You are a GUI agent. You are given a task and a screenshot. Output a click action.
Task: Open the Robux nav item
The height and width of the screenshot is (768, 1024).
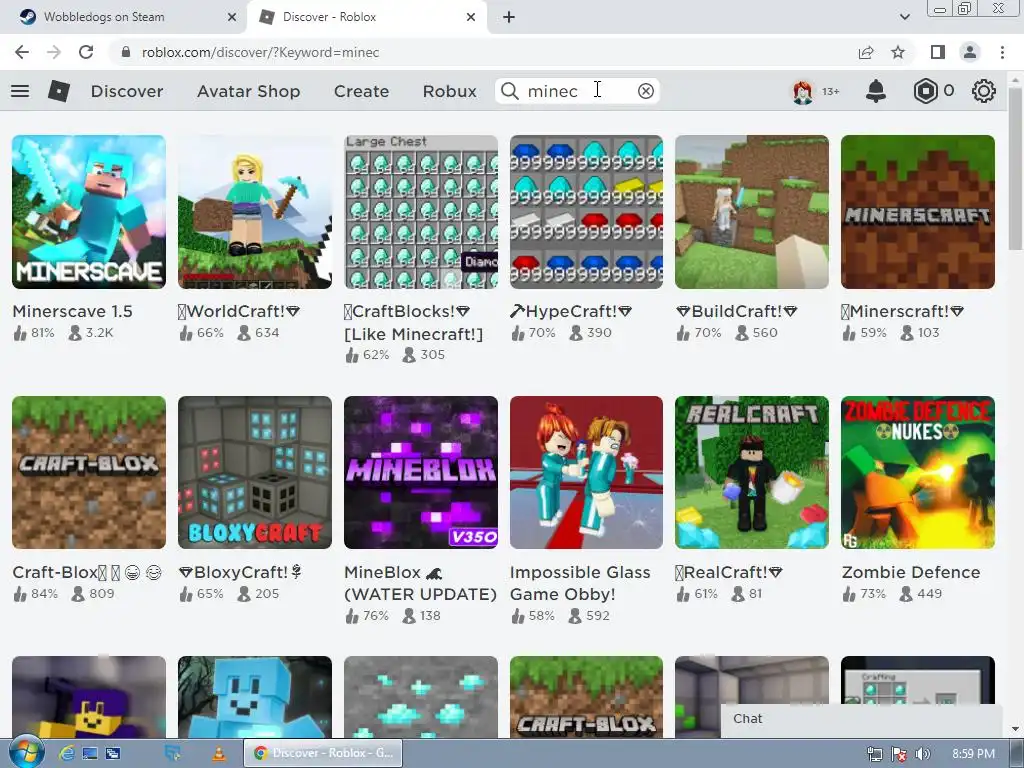[449, 91]
